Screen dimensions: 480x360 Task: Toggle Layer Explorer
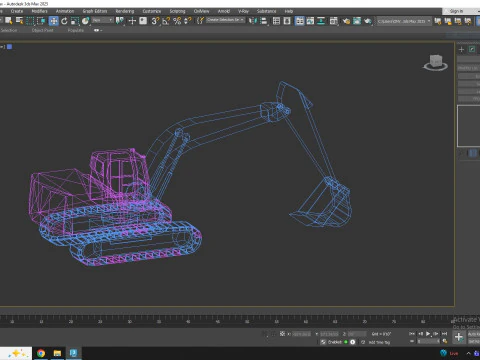287,21
